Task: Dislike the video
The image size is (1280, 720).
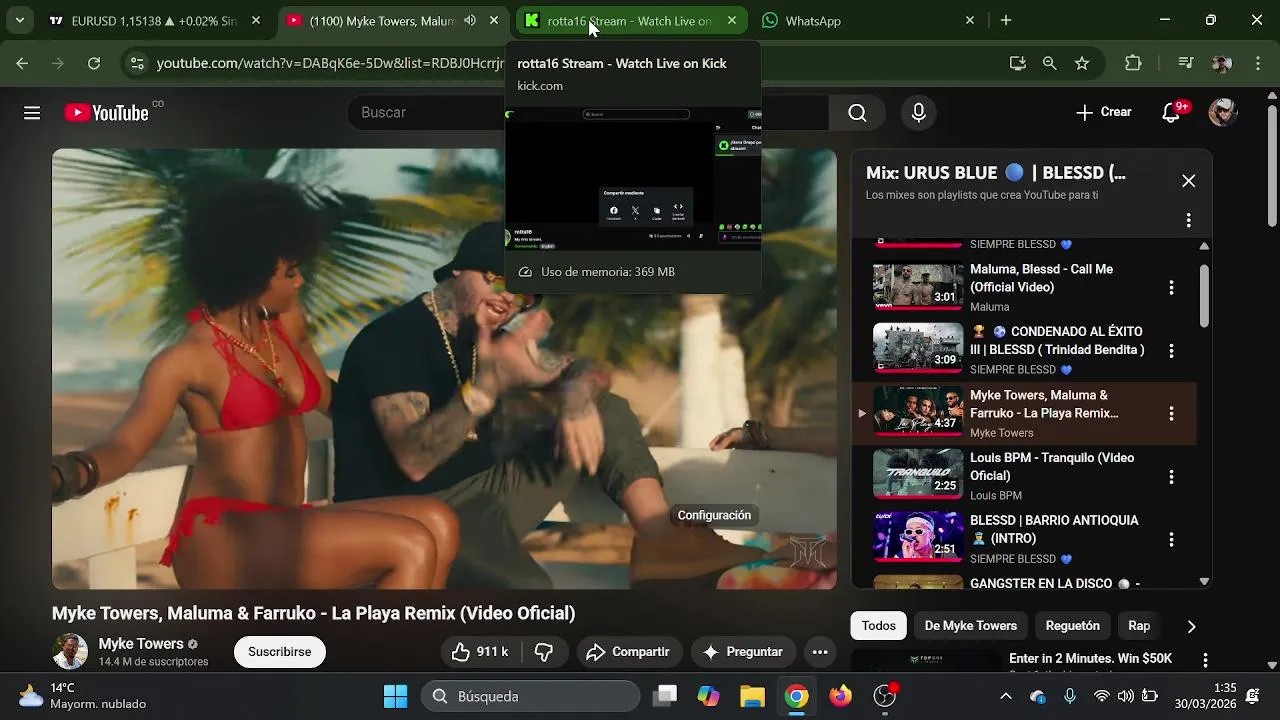Action: pos(544,652)
